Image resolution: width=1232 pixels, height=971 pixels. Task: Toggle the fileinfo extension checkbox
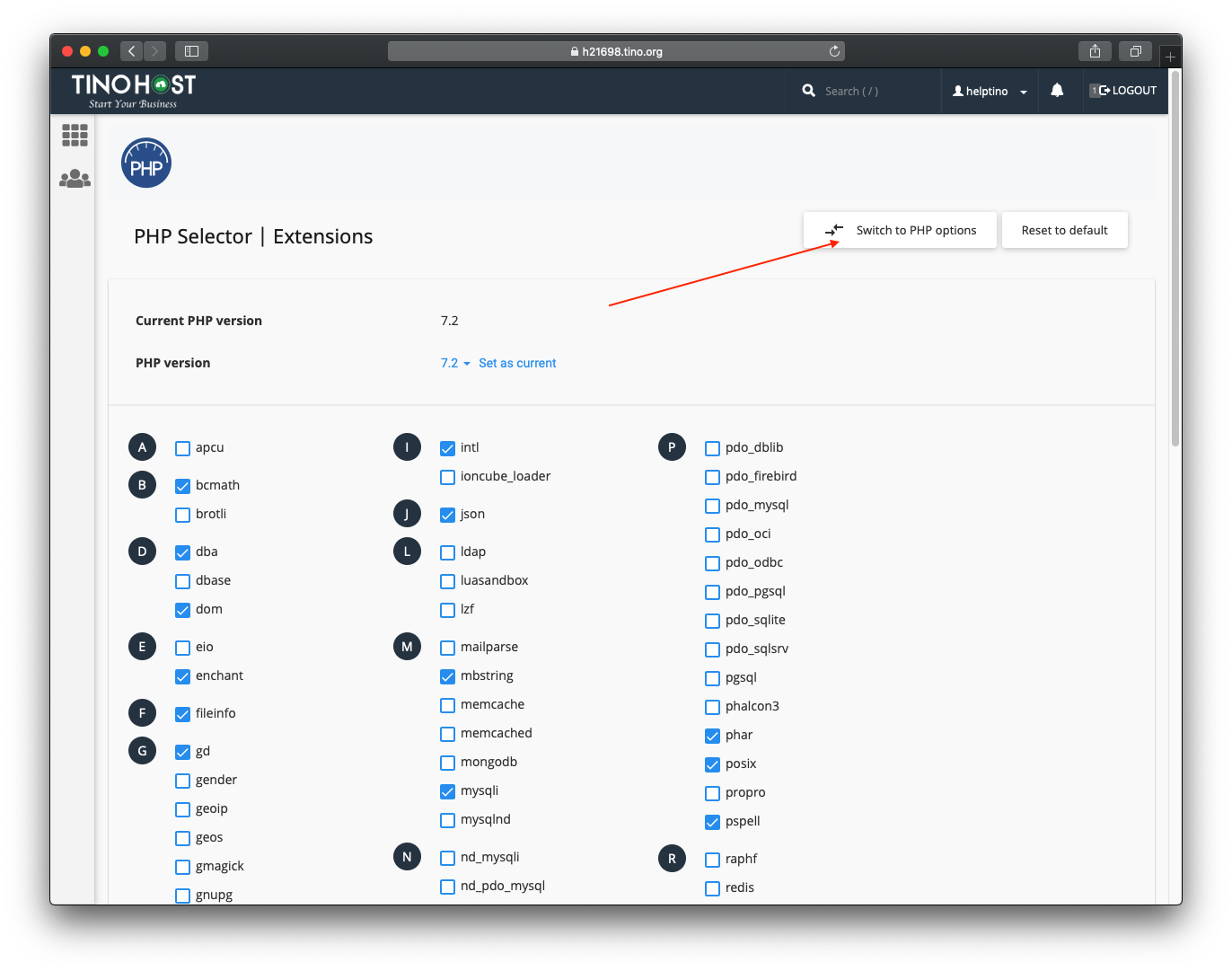182,714
